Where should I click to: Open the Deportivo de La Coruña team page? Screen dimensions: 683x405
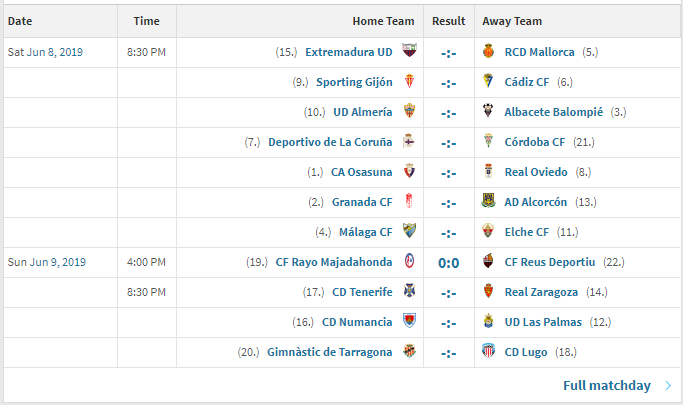tap(330, 142)
